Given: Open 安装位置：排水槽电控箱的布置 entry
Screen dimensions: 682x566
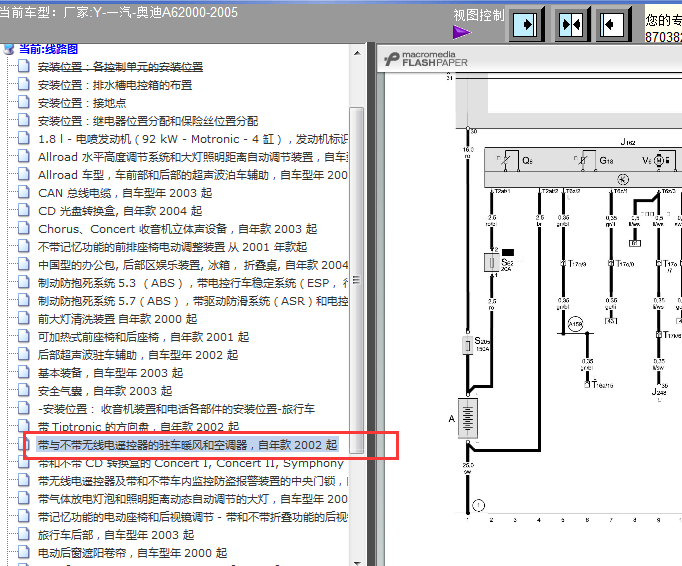Looking at the screenshot, I should (x=115, y=85).
